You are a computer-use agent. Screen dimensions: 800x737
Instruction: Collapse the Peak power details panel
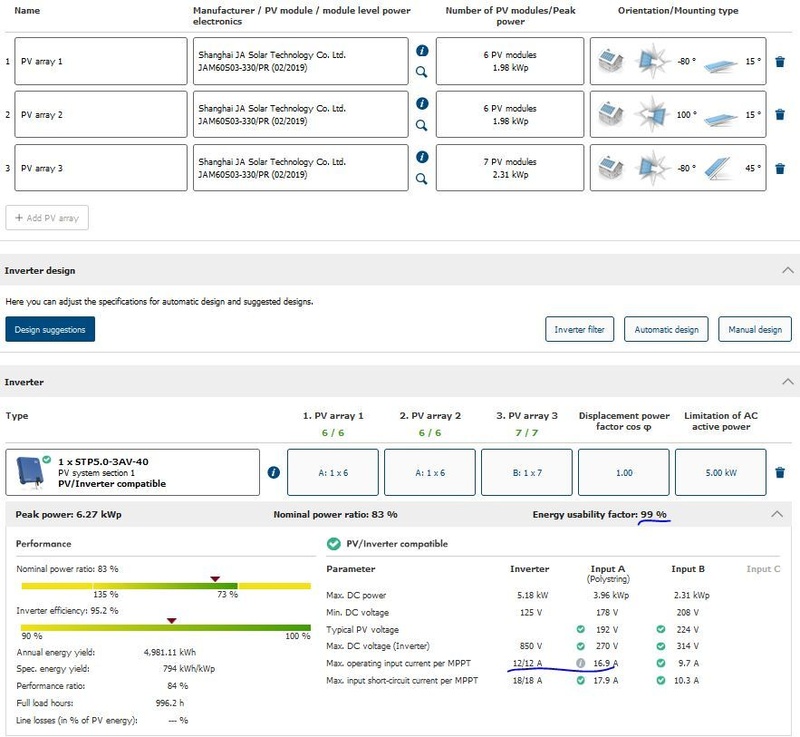[778, 513]
